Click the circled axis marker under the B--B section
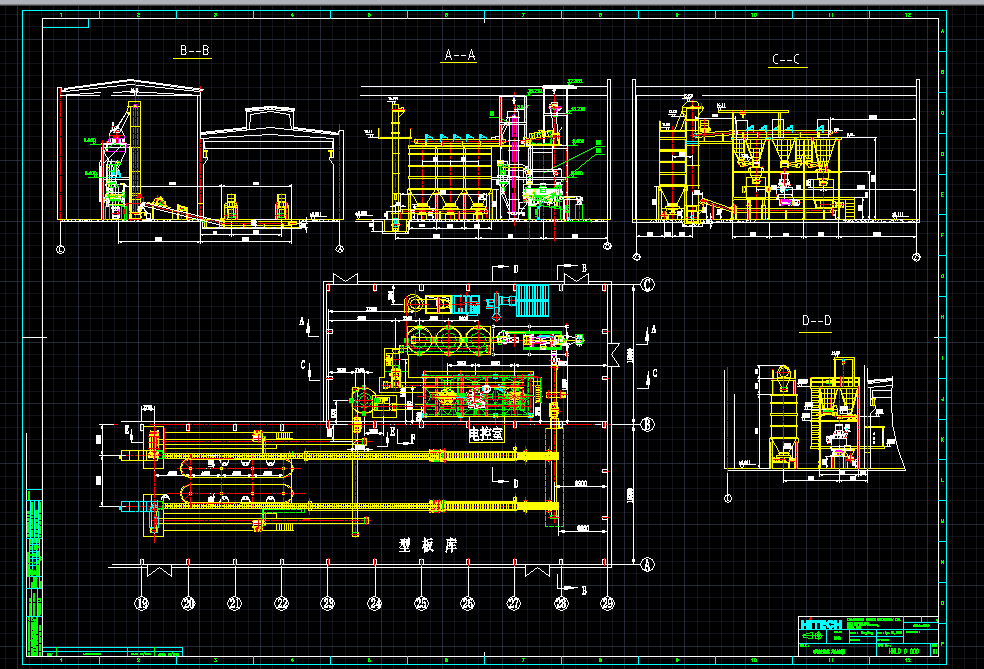 [x=60, y=249]
